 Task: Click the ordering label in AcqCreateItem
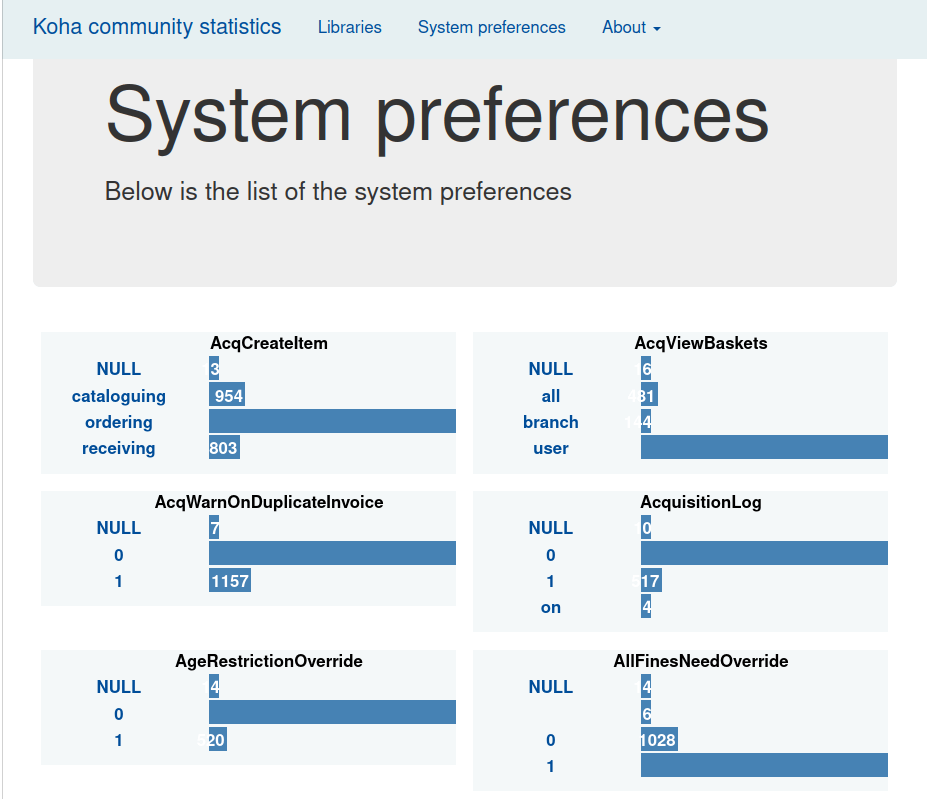(x=119, y=422)
